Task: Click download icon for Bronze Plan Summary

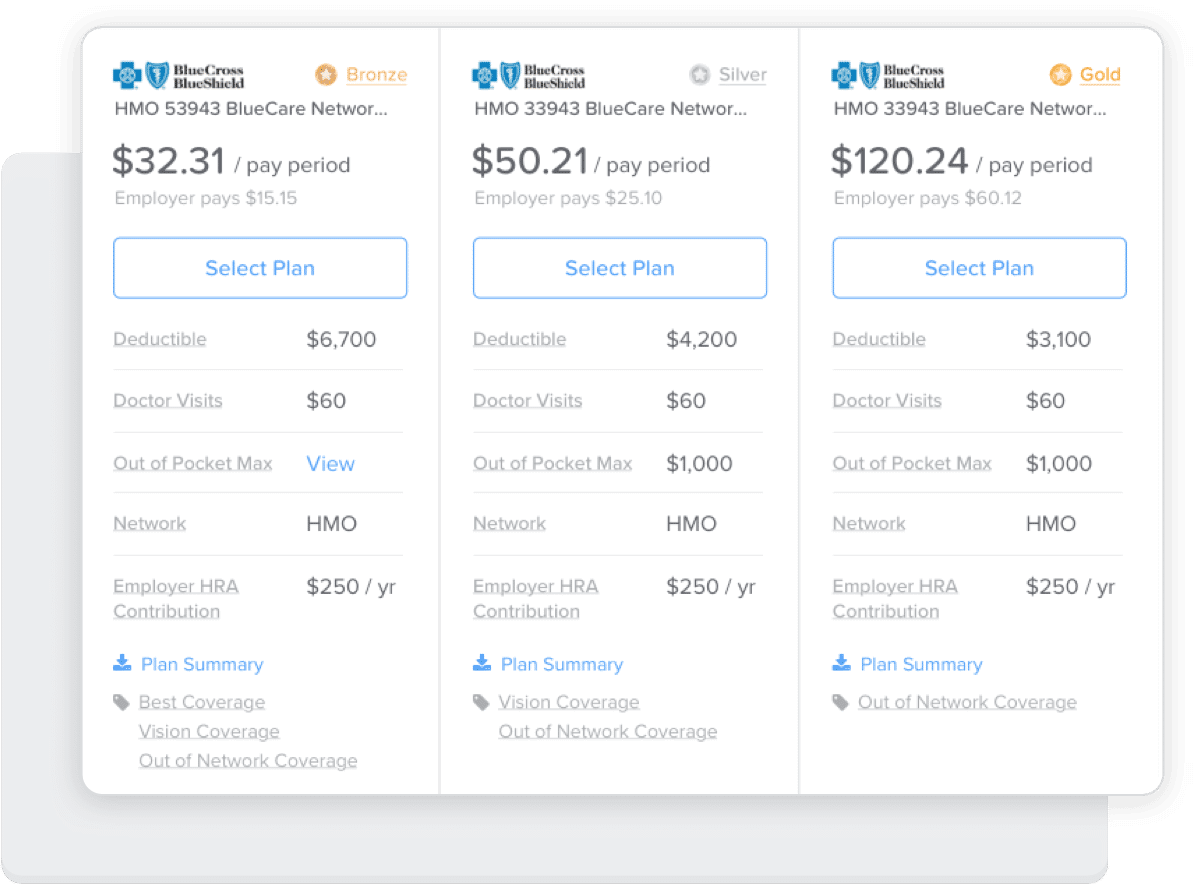Action: (x=122, y=663)
